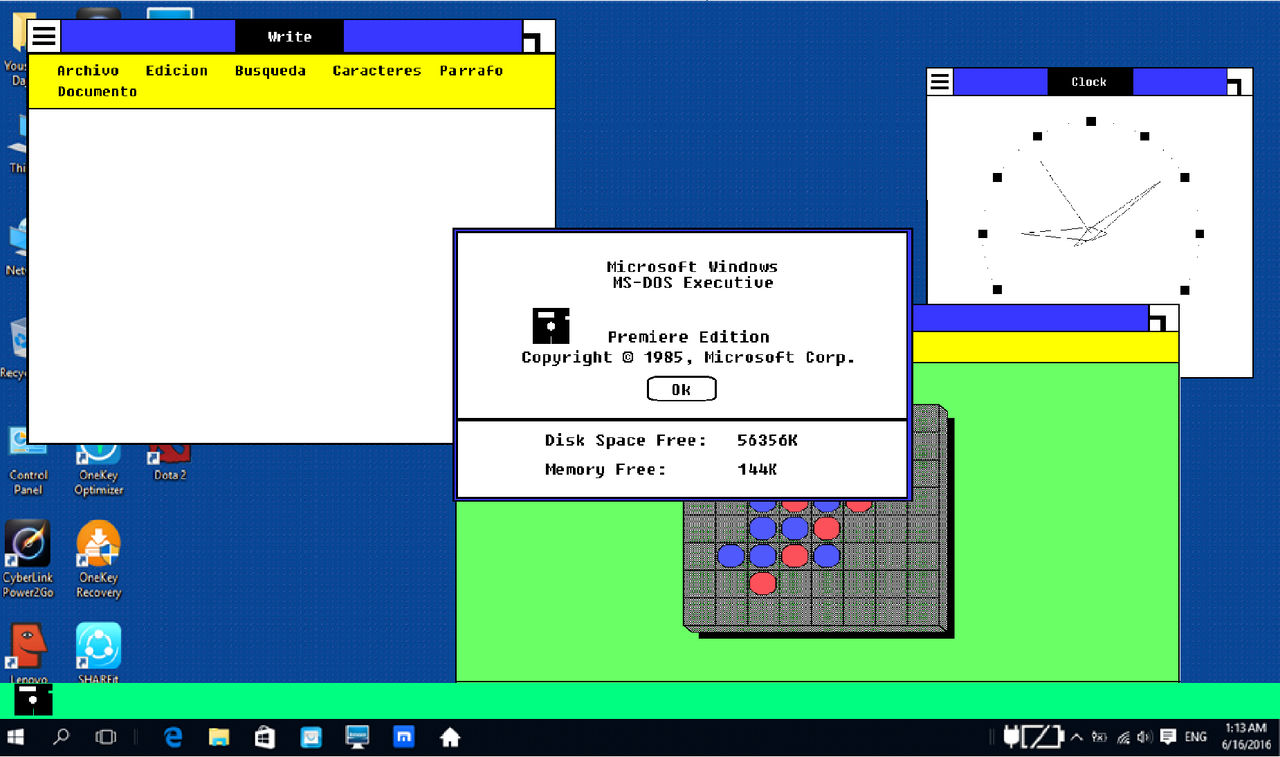Click the 'Premiere Edition' text in the dialog
Viewport: 1280px width, 757px height.
[x=689, y=336]
